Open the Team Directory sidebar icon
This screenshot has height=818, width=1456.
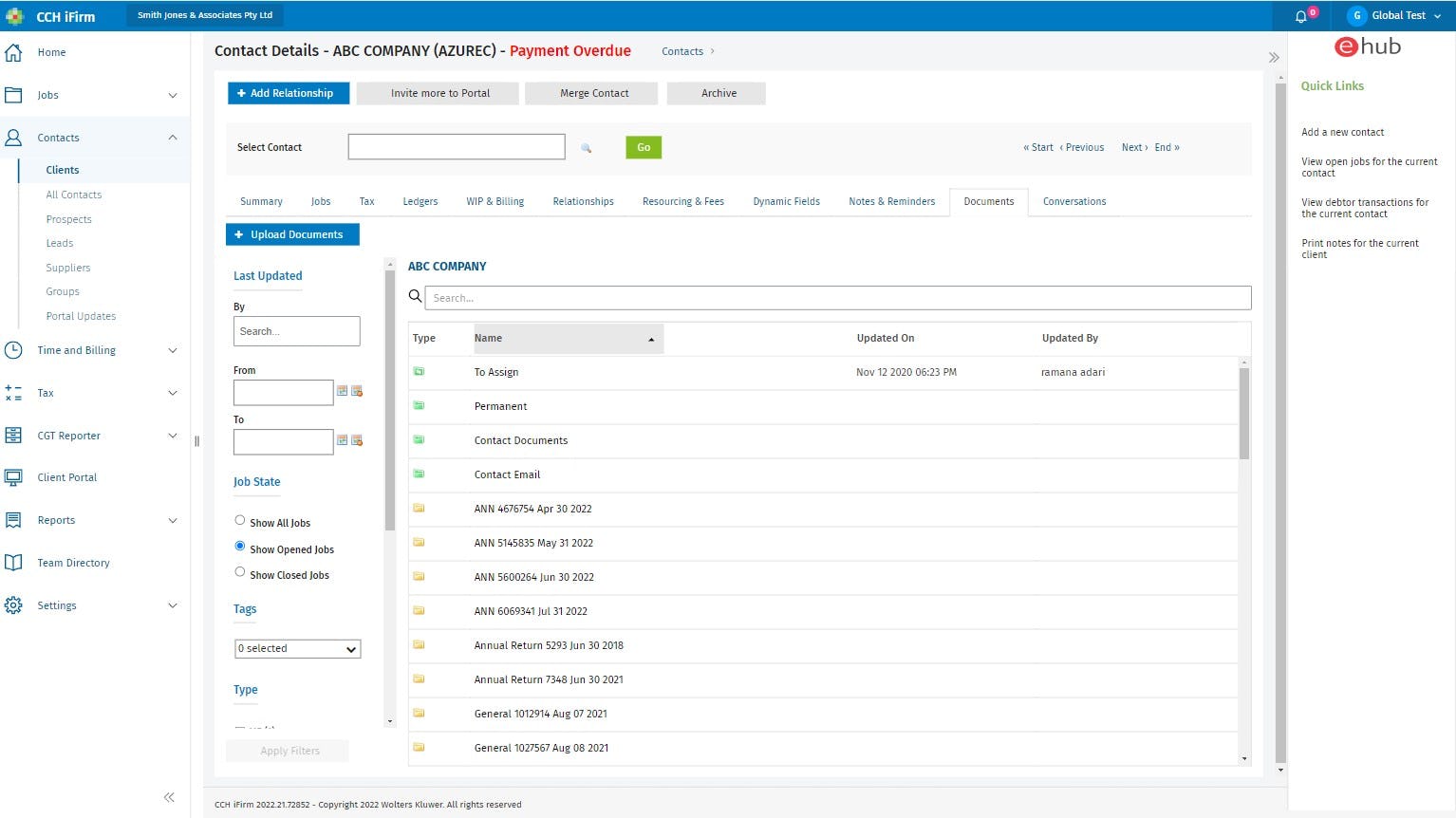[14, 562]
